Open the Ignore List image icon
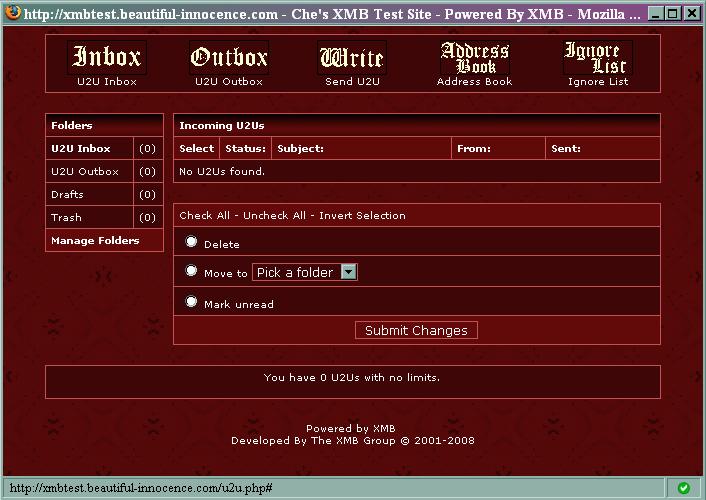 pos(597,57)
